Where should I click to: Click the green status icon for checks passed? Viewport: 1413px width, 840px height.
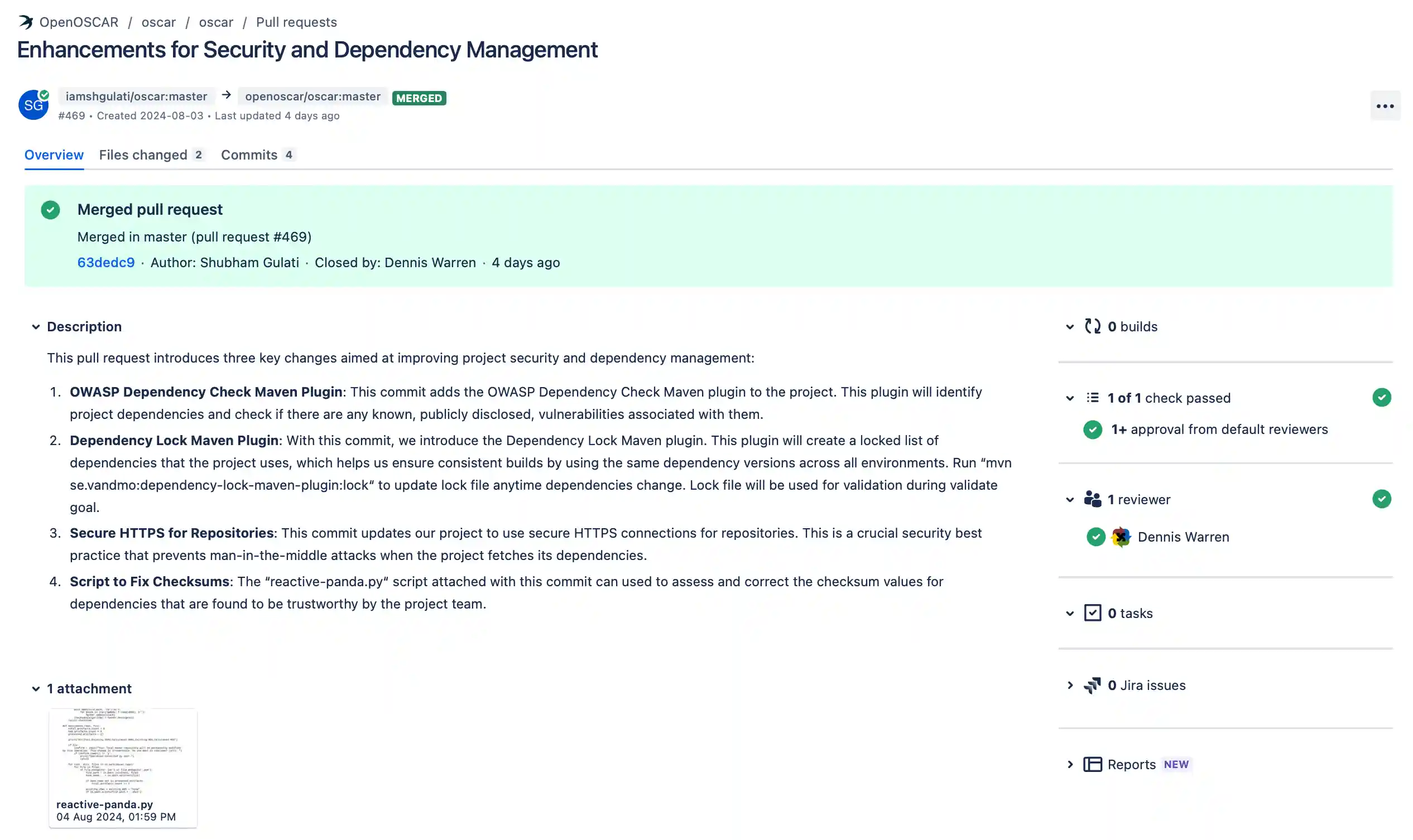1381,397
